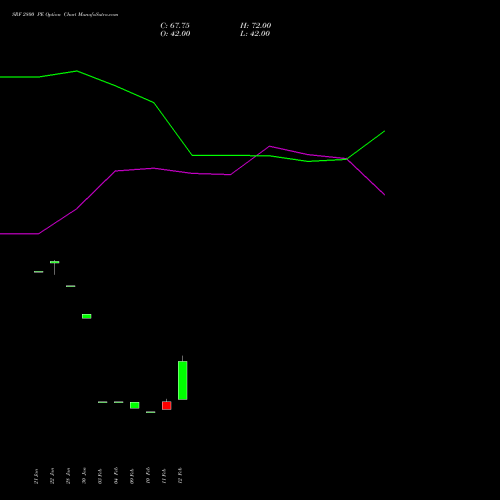This screenshot has height=500, width=500.
Task: Click the 22 Jan date label
Action: tap(52, 476)
